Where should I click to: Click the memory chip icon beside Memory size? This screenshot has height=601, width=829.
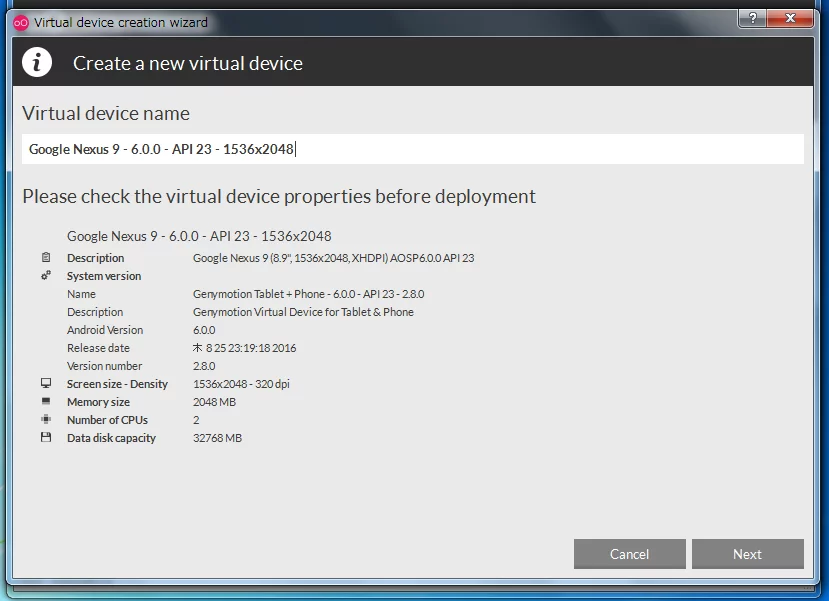pyautogui.click(x=46, y=402)
